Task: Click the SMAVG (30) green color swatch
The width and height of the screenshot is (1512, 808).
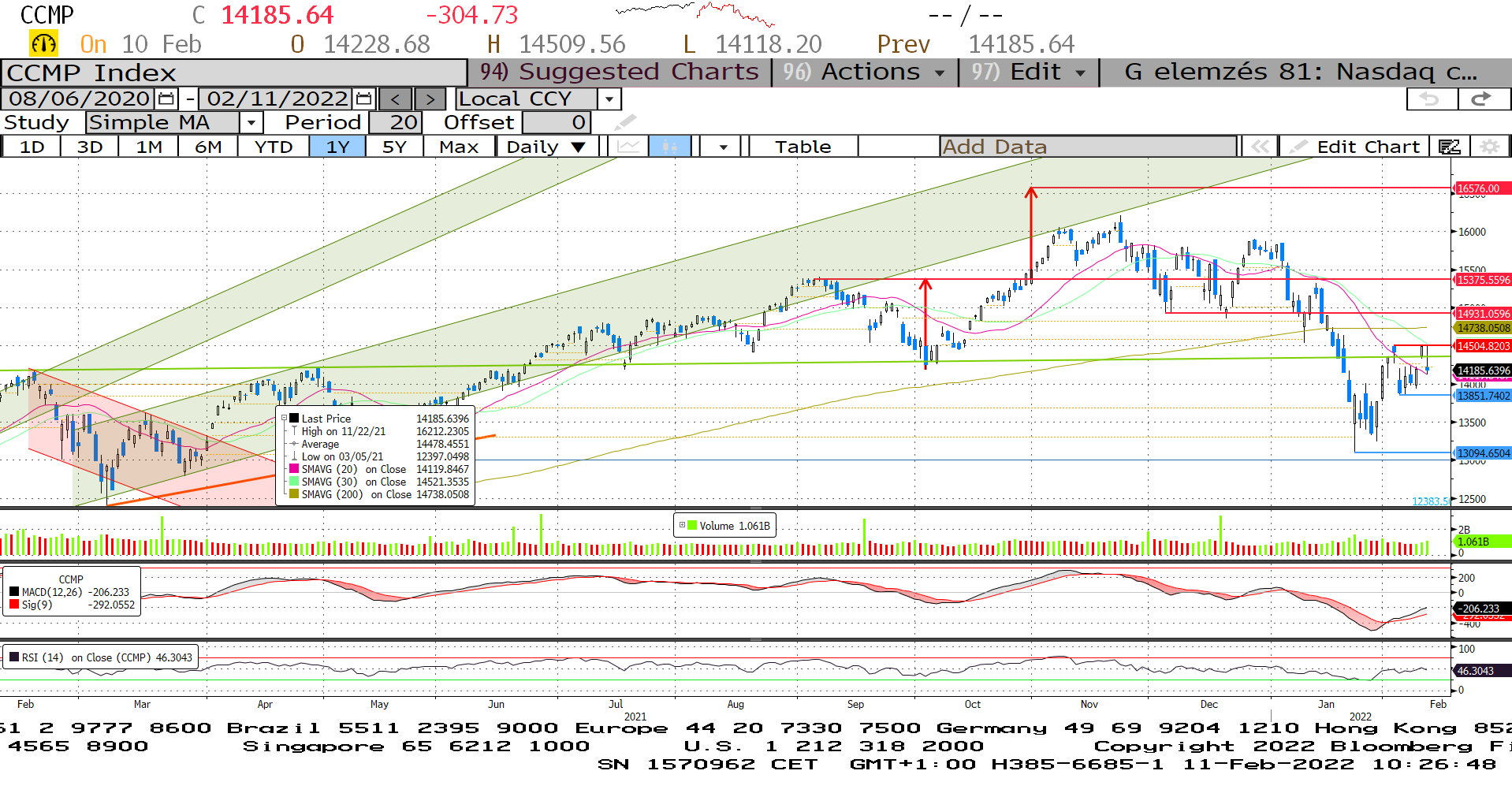Action: 294,482
